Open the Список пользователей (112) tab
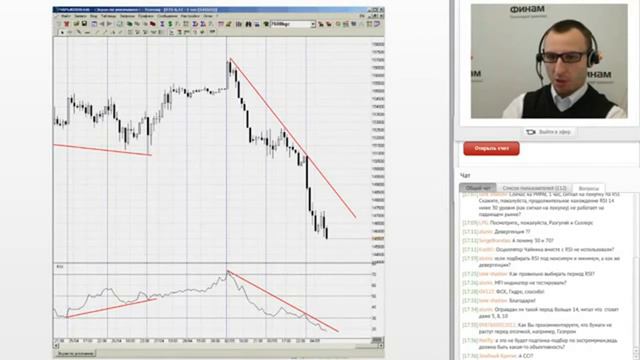 click(534, 188)
